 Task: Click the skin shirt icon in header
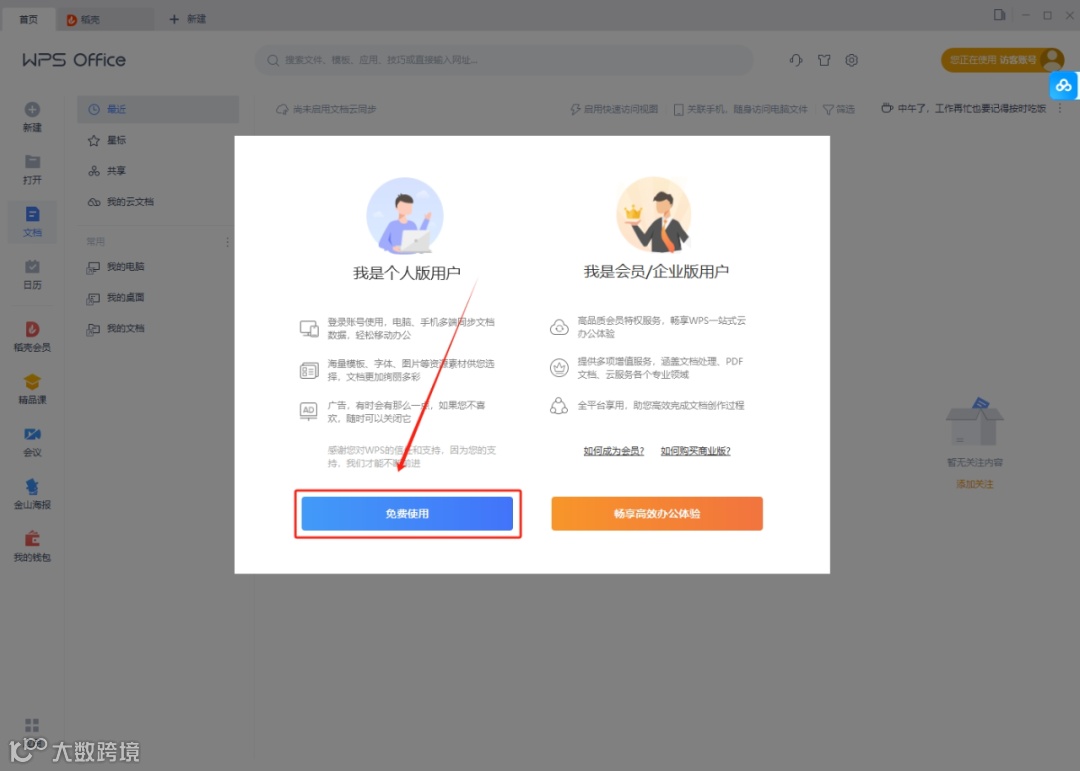(x=824, y=61)
